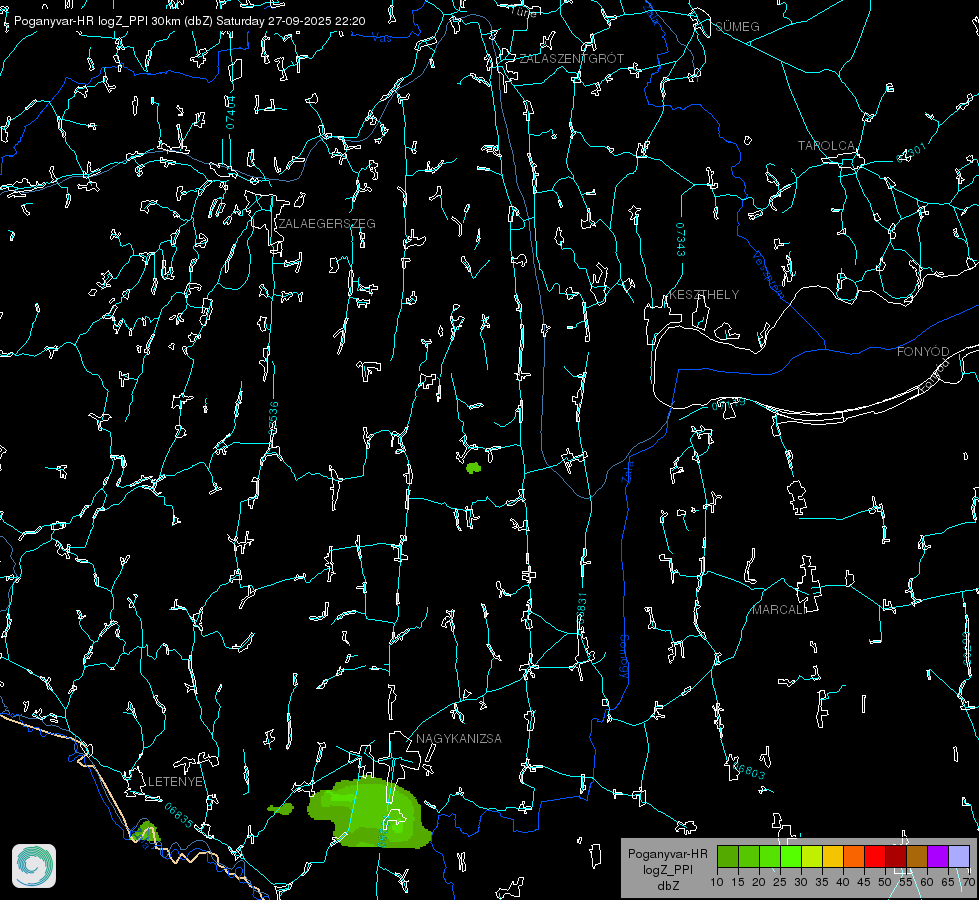The height and width of the screenshot is (900, 979).
Task: Click the radar header showing Saturday 27-09-2025 22:20
Action: (x=190, y=21)
